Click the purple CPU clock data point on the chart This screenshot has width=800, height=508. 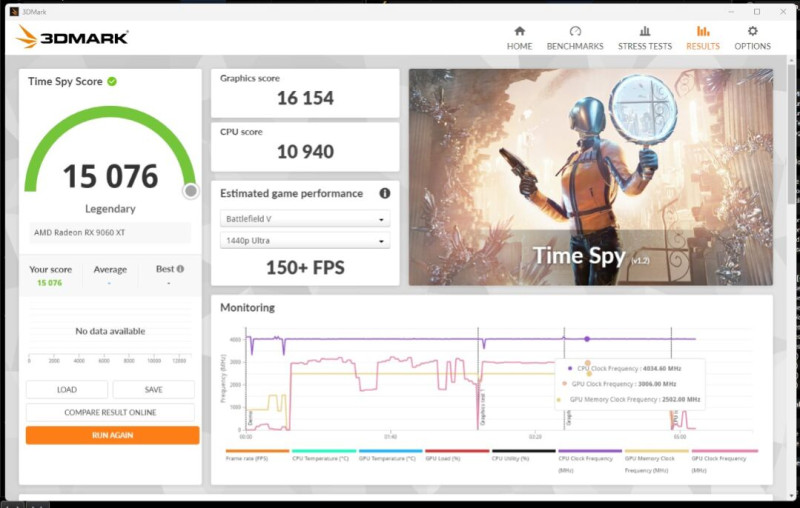(587, 339)
